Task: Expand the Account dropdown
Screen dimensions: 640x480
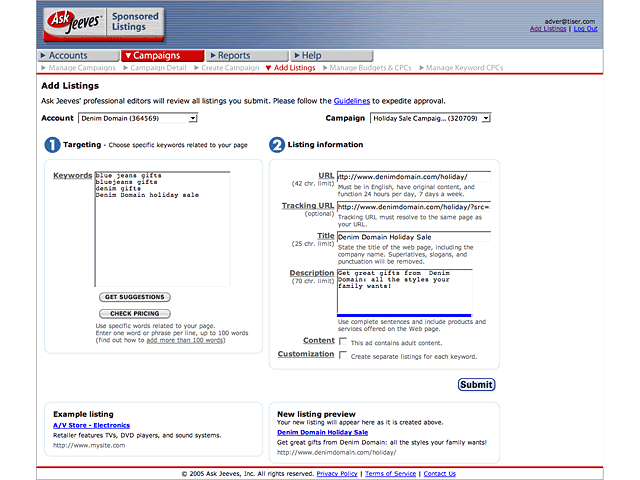Action: [137, 118]
